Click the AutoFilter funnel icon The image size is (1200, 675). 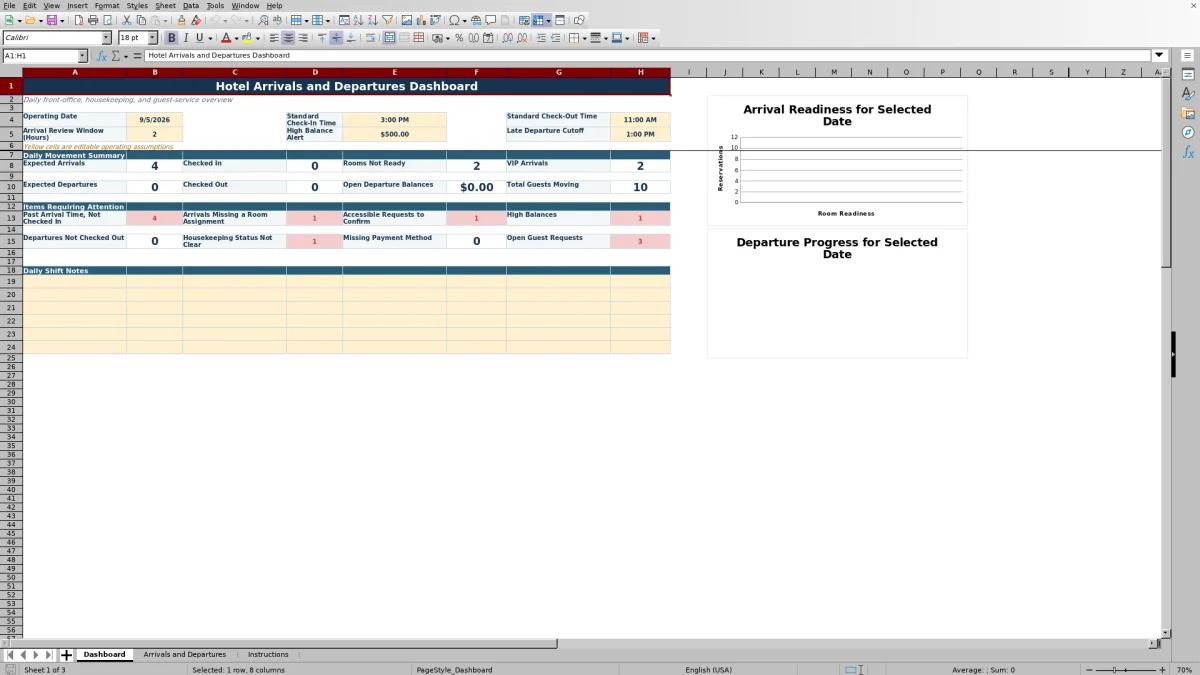[387, 20]
